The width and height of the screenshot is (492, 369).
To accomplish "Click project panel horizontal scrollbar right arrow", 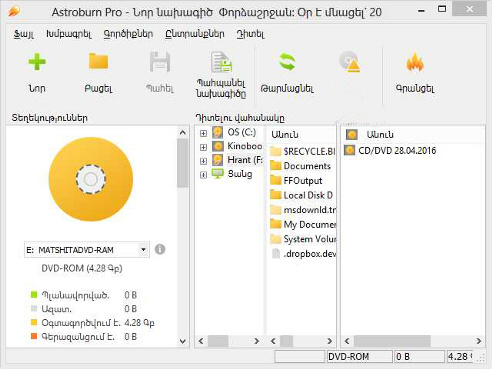I will click(479, 341).
